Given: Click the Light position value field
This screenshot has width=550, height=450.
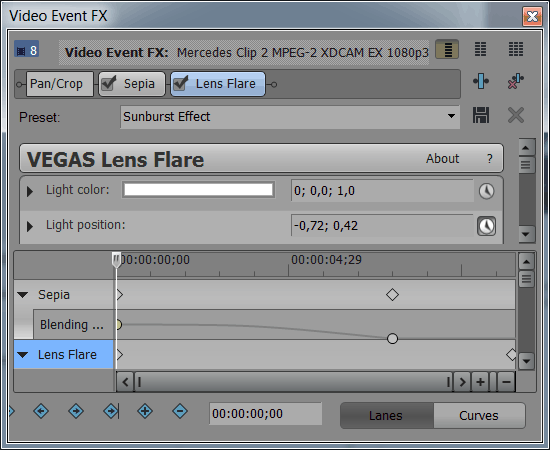Looking at the screenshot, I should 382,226.
